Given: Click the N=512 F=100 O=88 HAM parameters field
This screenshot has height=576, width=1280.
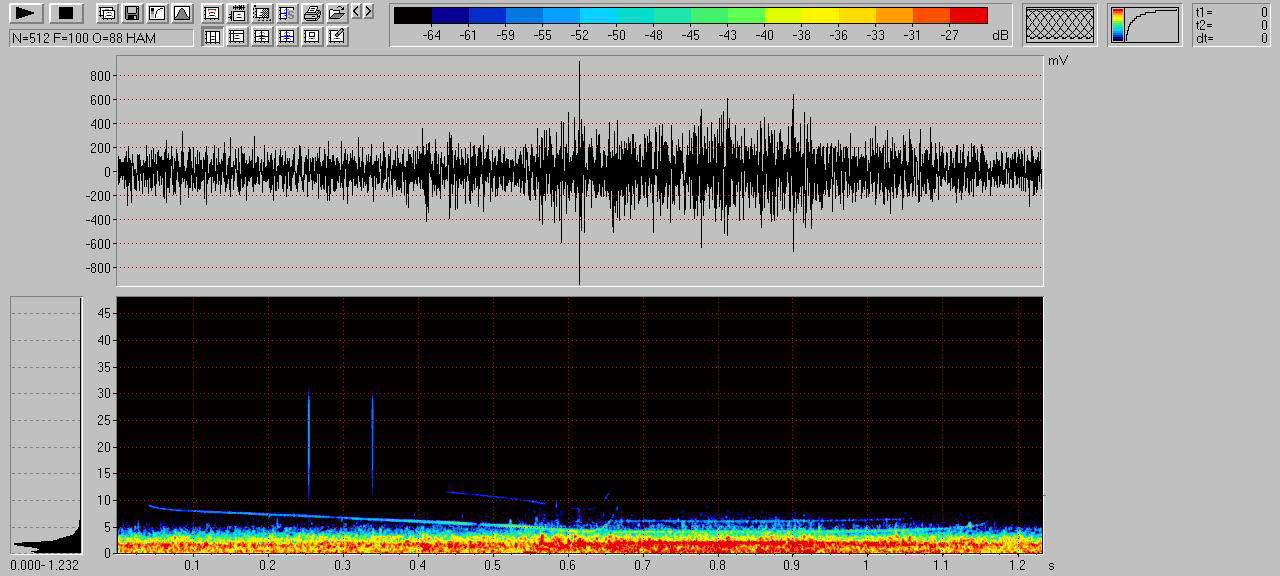Looking at the screenshot, I should tap(102, 38).
